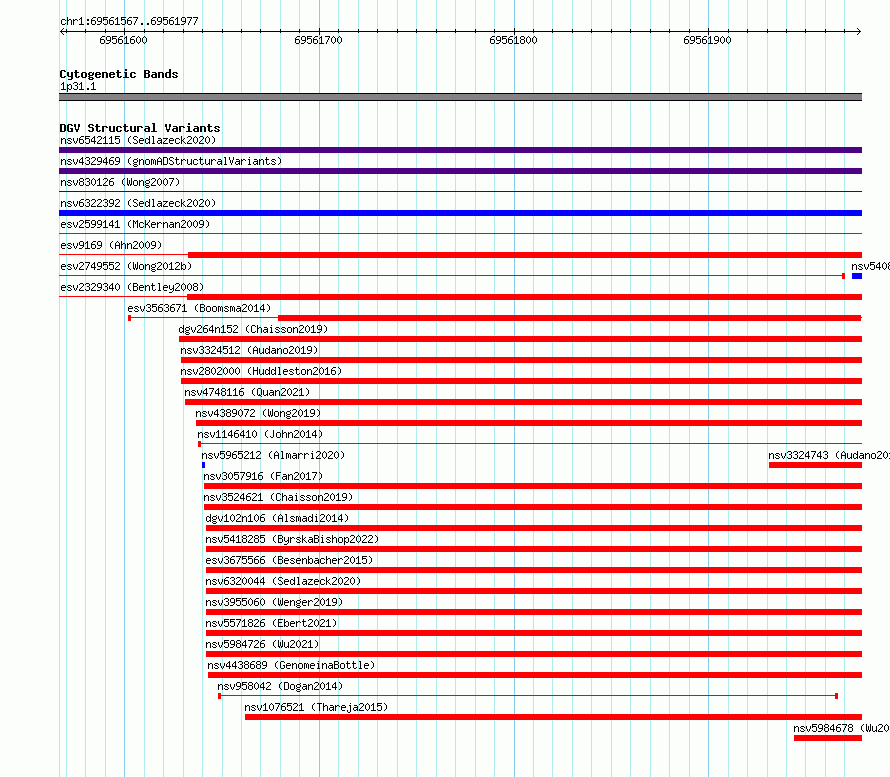Select the nsv958042 (Dogan2014) label
Viewport: 890px width, 777px height.
pyautogui.click(x=280, y=686)
